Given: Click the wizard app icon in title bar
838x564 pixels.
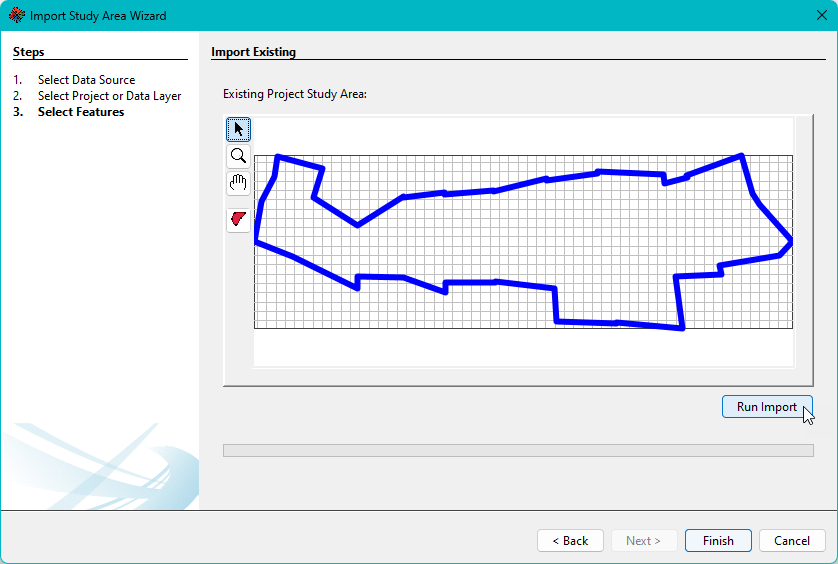Looking at the screenshot, I should [16, 16].
